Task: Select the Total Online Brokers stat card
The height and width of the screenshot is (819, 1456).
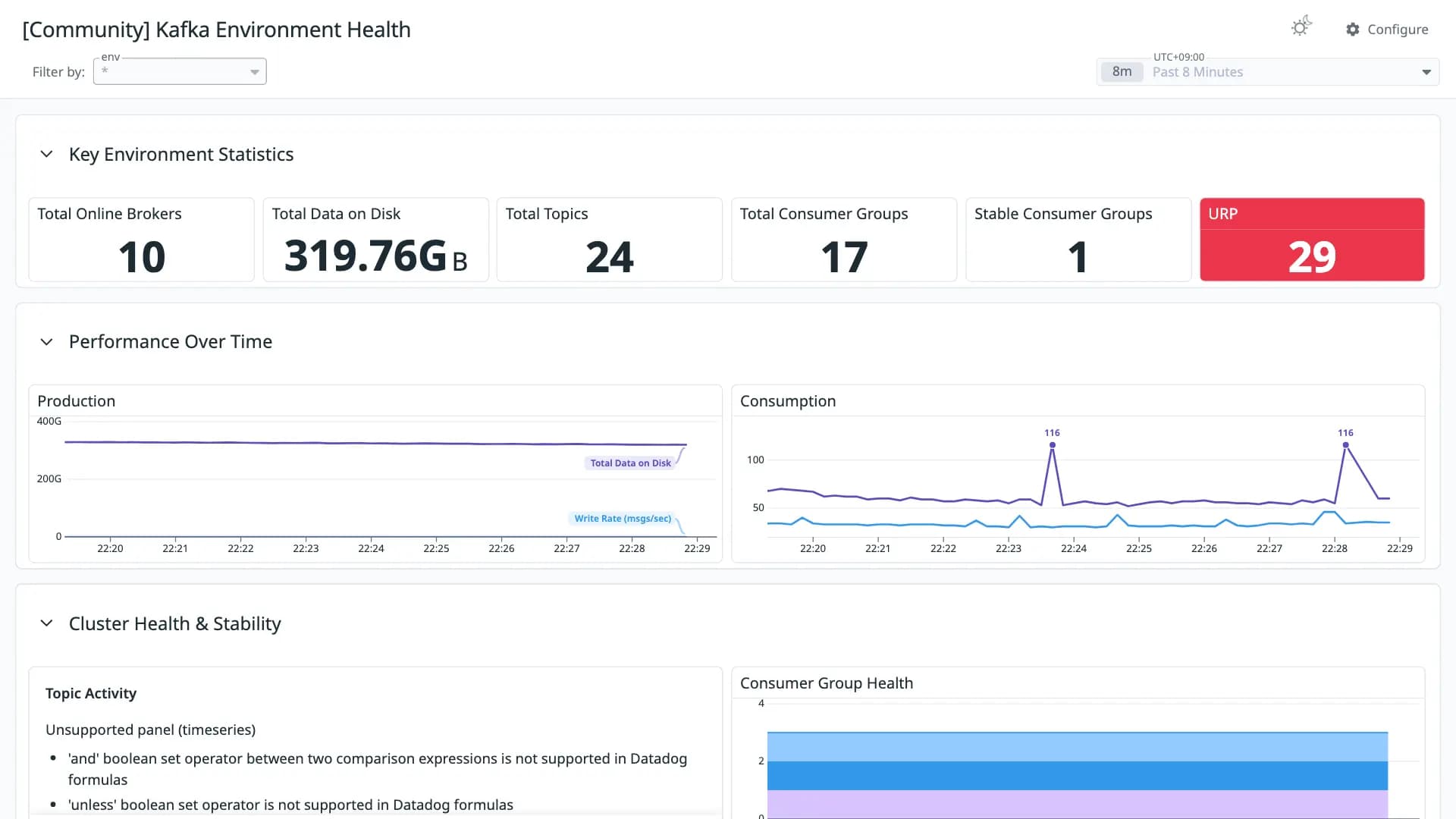Action: 142,240
